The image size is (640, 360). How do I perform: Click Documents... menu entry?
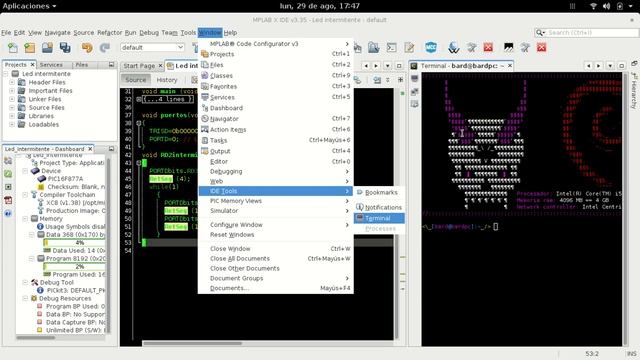276,288
